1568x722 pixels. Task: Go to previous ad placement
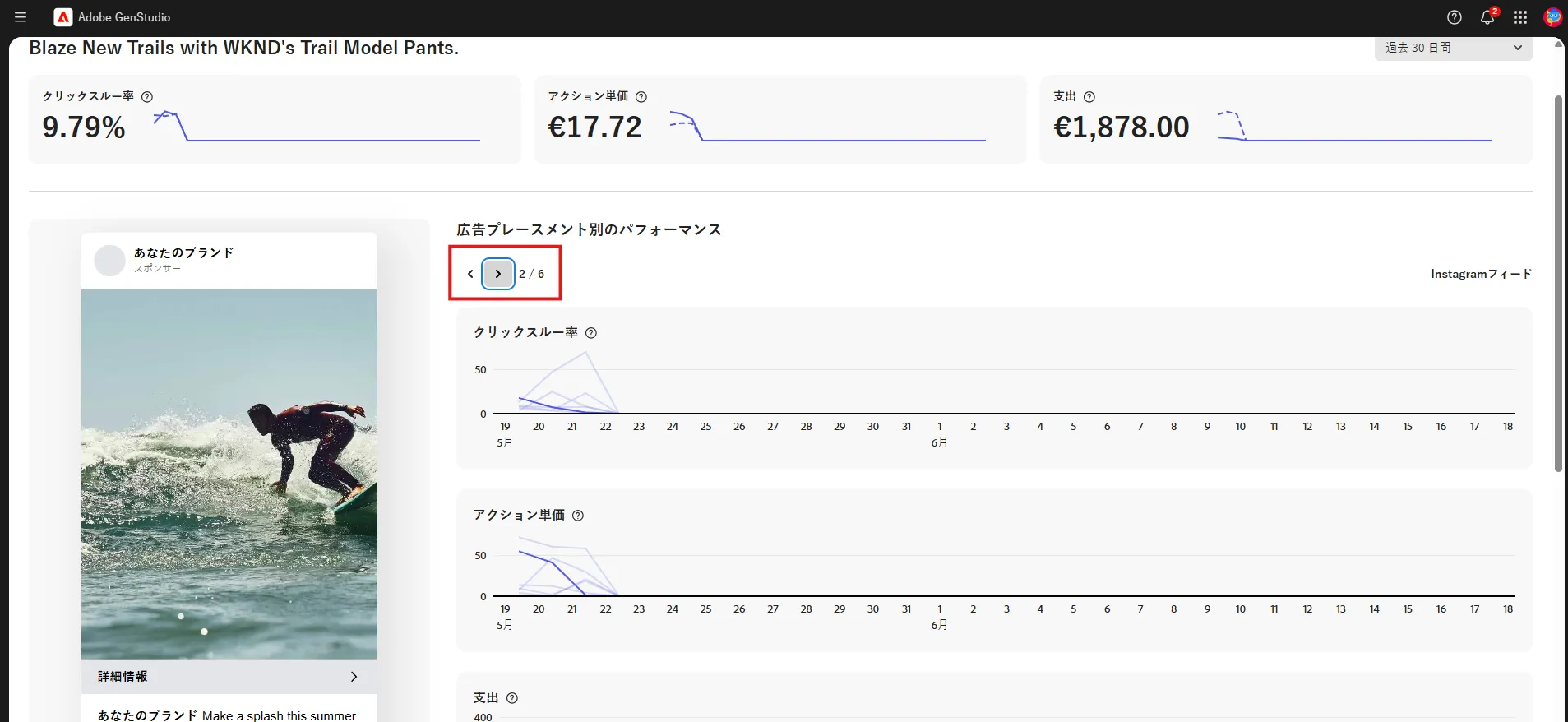pos(470,274)
